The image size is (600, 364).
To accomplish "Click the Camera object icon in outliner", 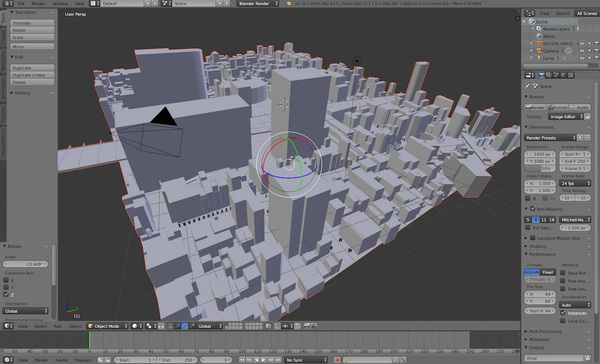I will click(539, 51).
